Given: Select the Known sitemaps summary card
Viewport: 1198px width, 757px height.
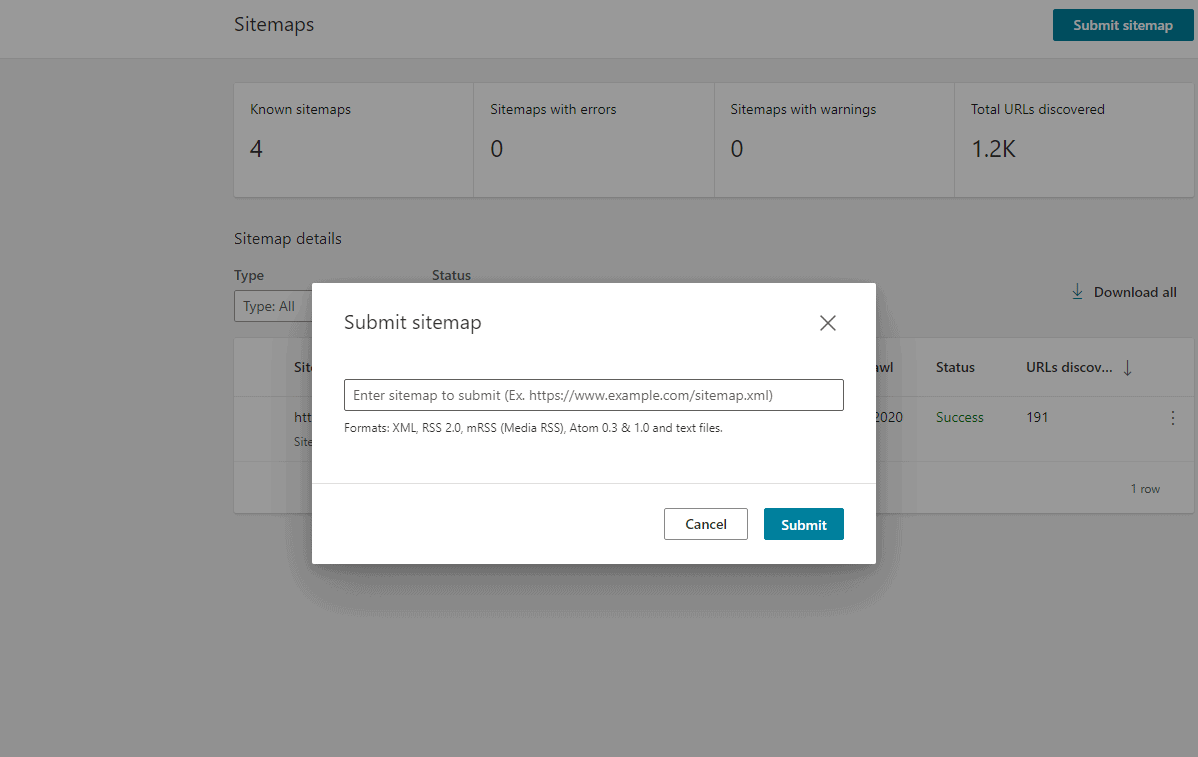Looking at the screenshot, I should pyautogui.click(x=353, y=140).
